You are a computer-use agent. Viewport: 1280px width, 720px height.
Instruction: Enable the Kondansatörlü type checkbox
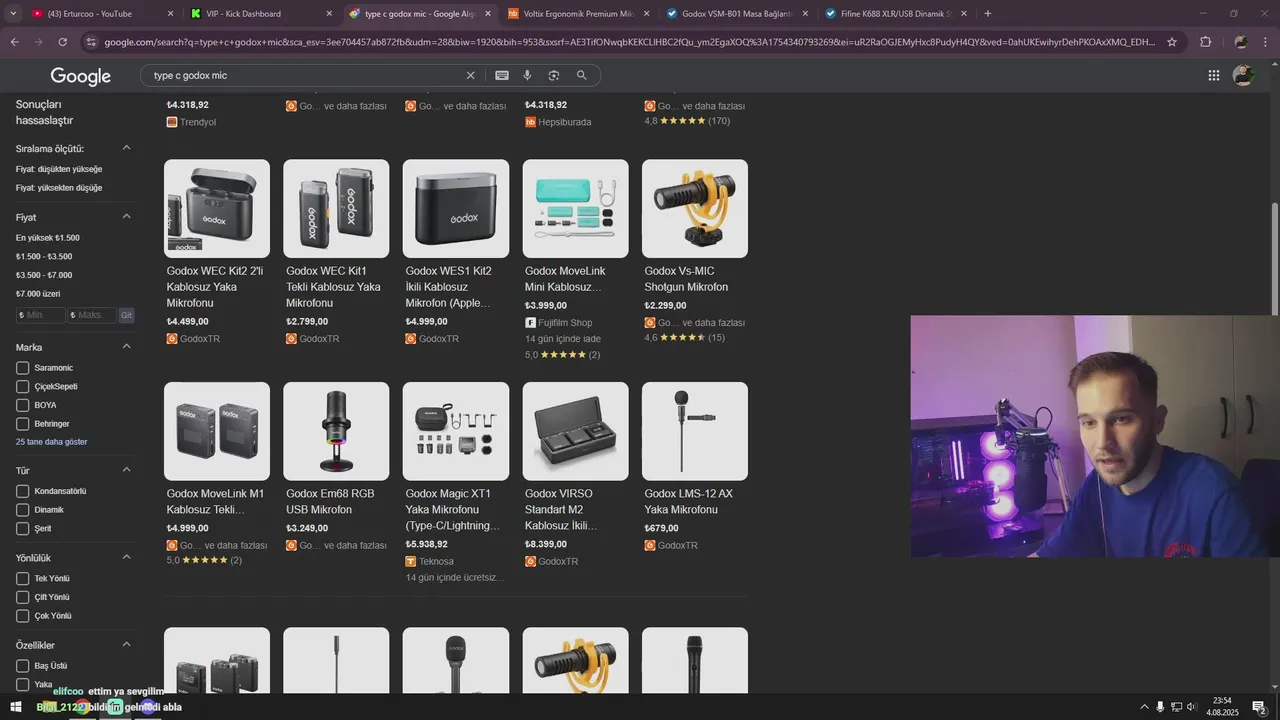[22, 491]
